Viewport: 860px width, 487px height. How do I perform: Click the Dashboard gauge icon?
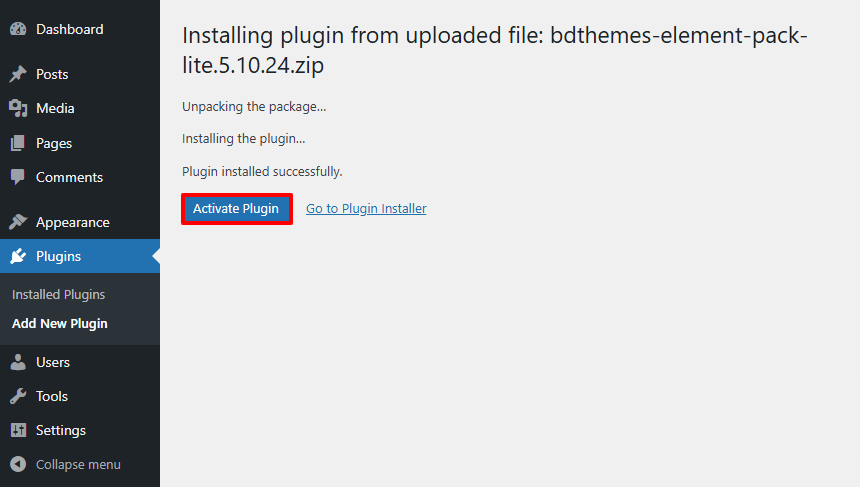(18, 29)
